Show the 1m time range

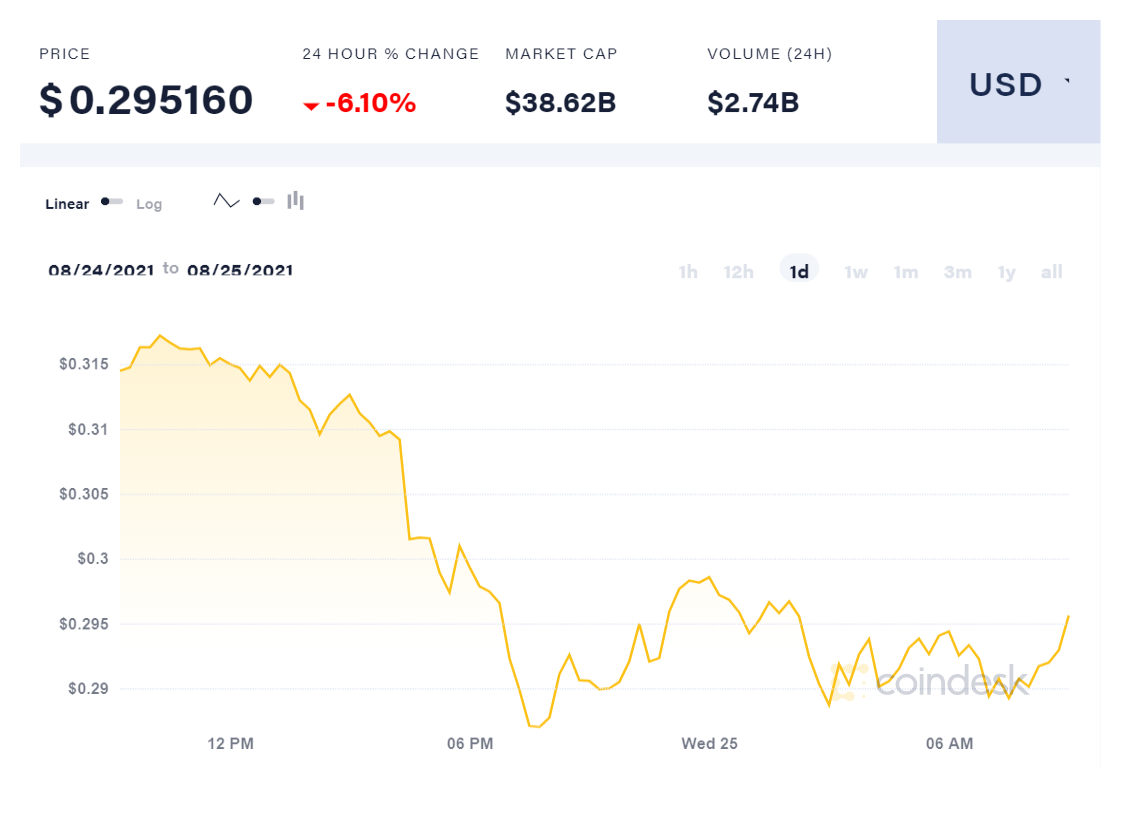[x=906, y=272]
